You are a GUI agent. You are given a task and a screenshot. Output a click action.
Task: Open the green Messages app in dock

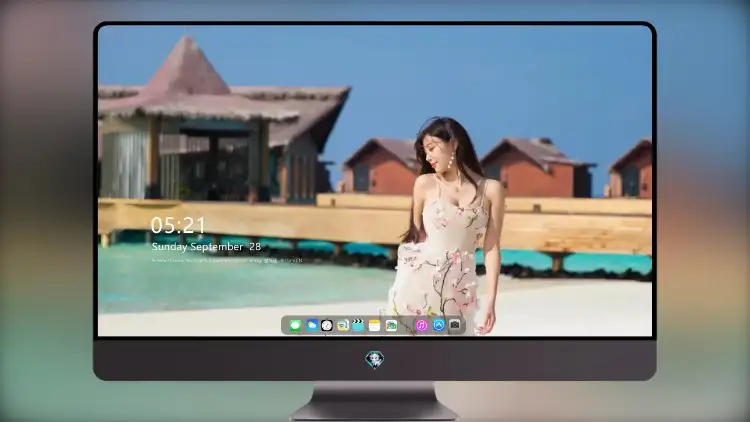point(295,326)
